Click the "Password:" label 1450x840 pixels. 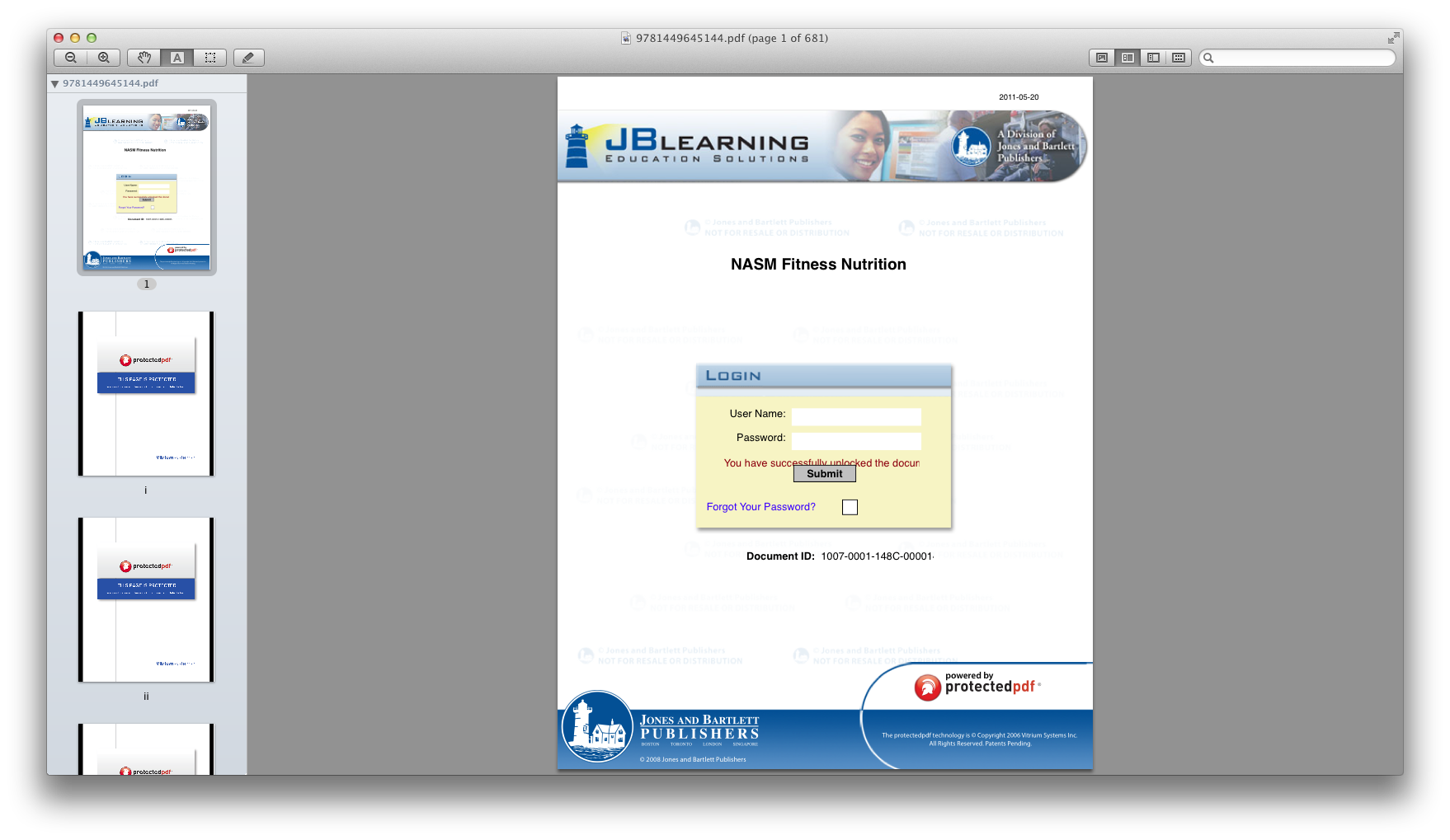760,438
